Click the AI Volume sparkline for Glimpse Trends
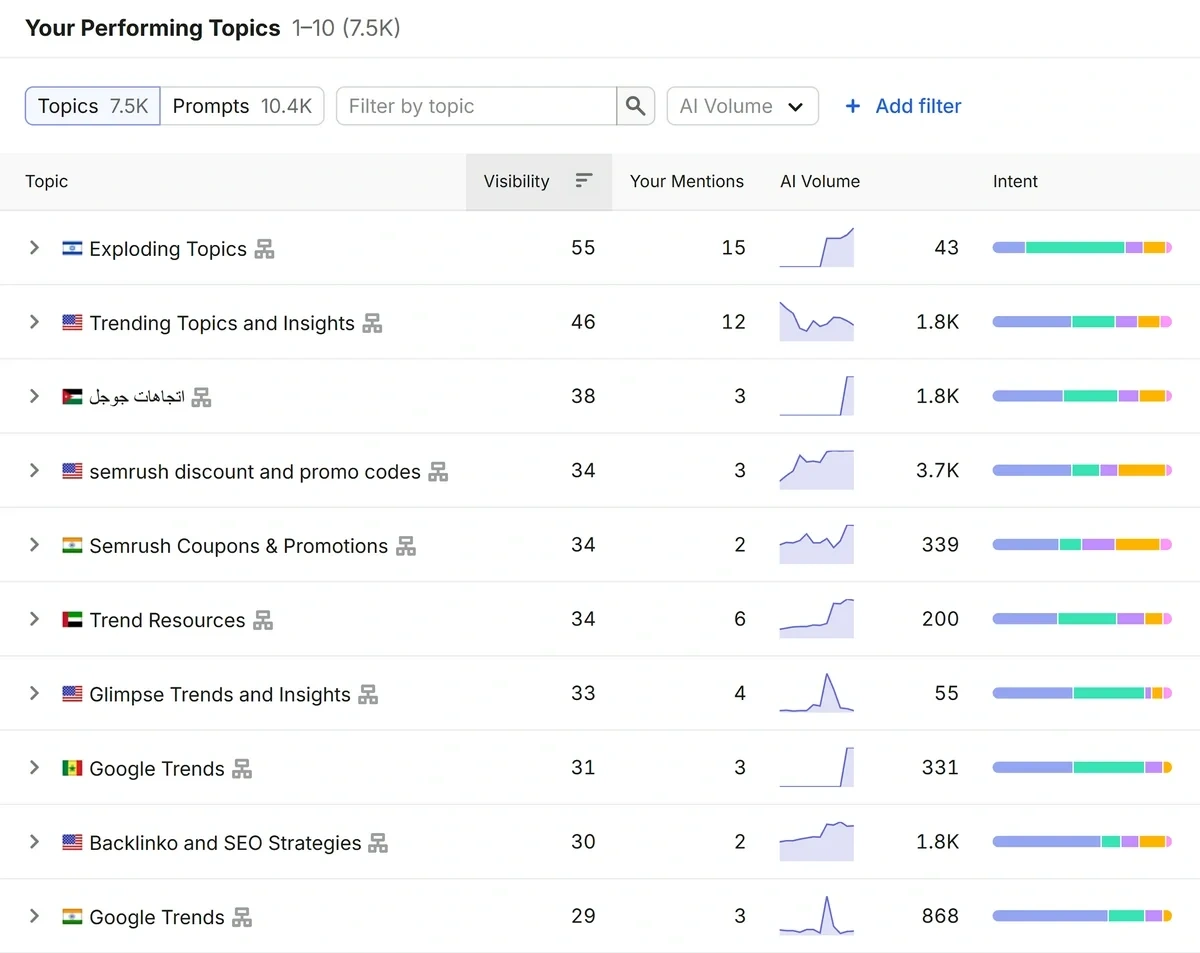This screenshot has width=1200, height=953. click(817, 692)
